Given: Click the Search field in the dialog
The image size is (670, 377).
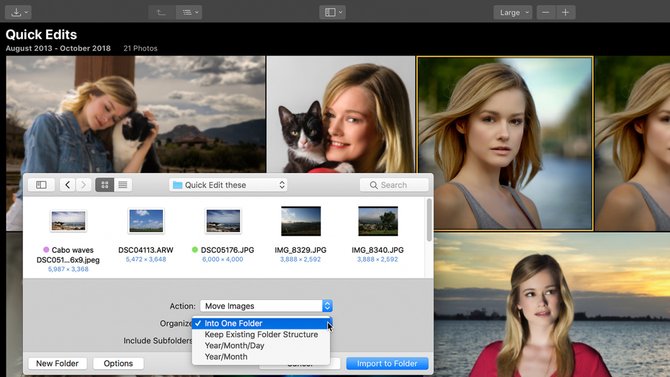Looking at the screenshot, I should tap(394, 185).
